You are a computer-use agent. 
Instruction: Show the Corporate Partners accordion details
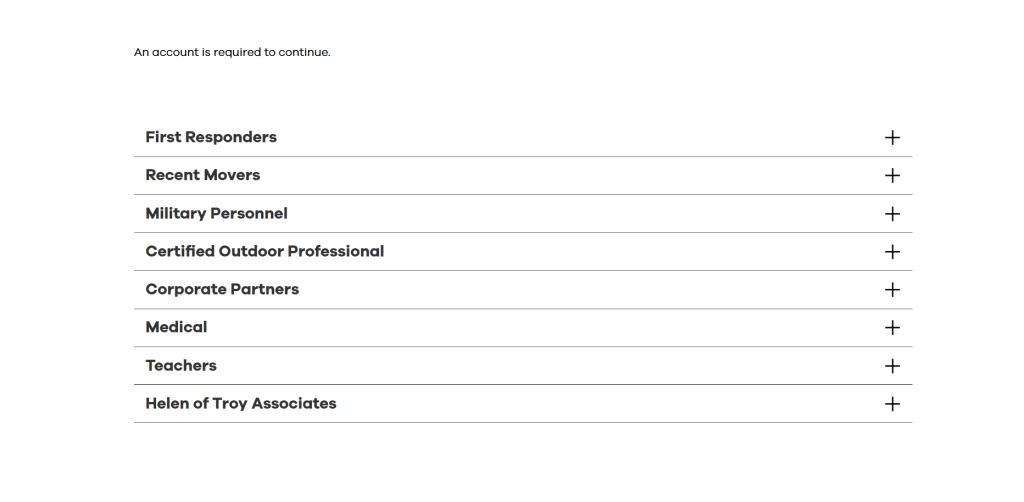click(x=892, y=290)
